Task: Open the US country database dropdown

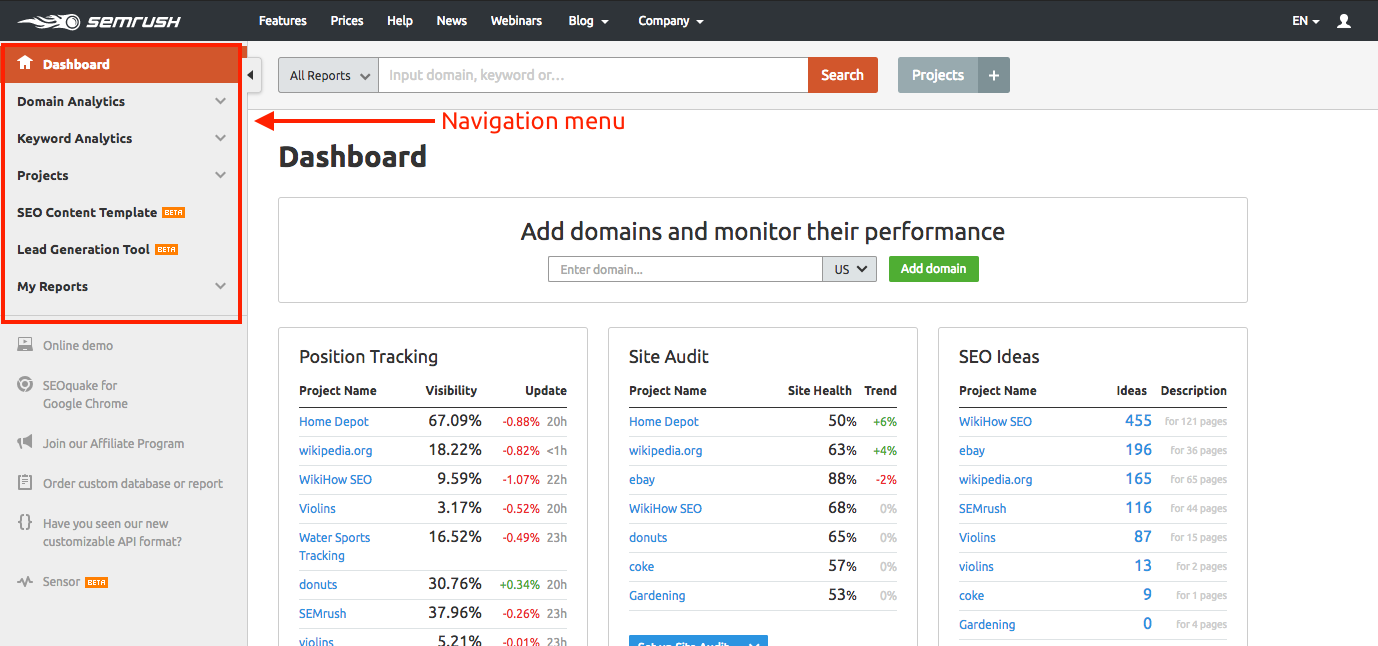Action: (x=849, y=269)
